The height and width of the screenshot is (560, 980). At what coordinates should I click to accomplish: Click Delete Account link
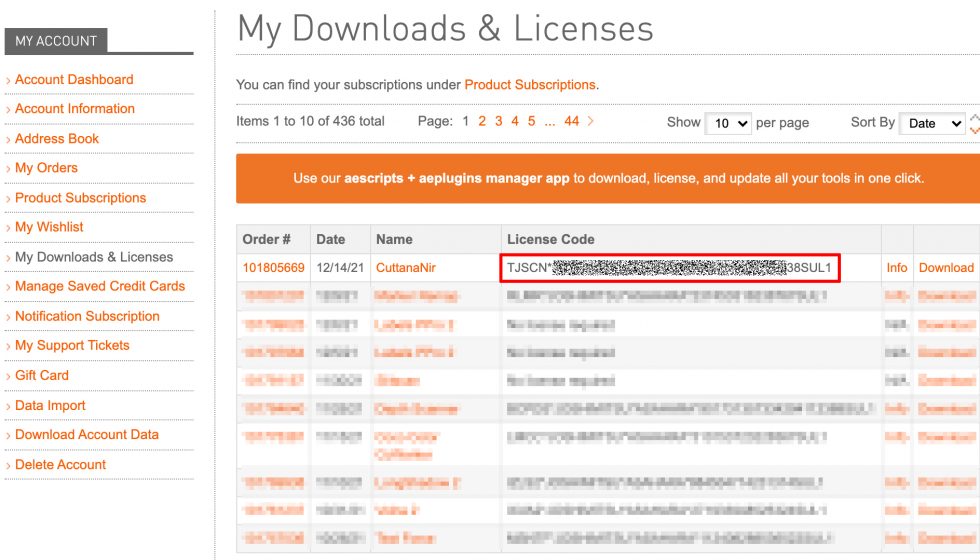pyautogui.click(x=61, y=465)
